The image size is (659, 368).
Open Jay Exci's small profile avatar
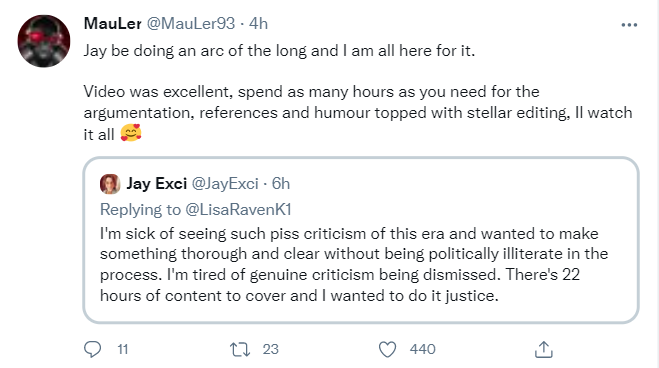click(110, 184)
